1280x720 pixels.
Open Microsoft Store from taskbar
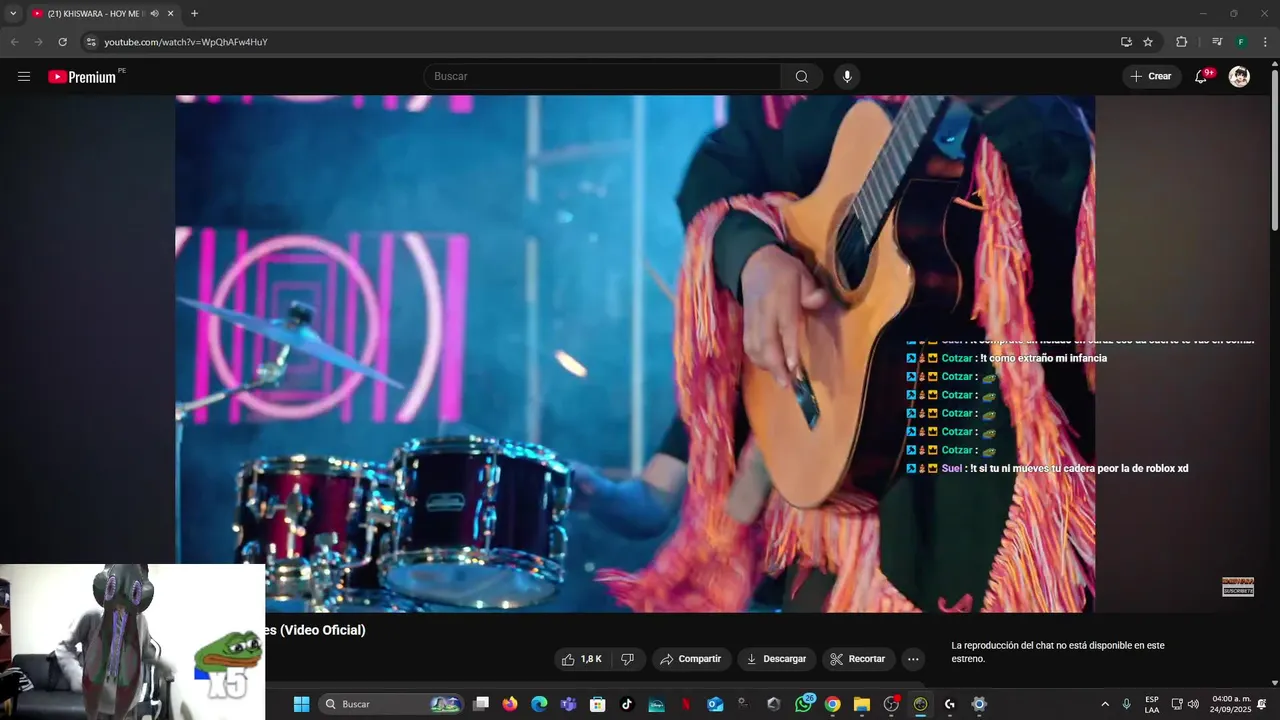[598, 704]
